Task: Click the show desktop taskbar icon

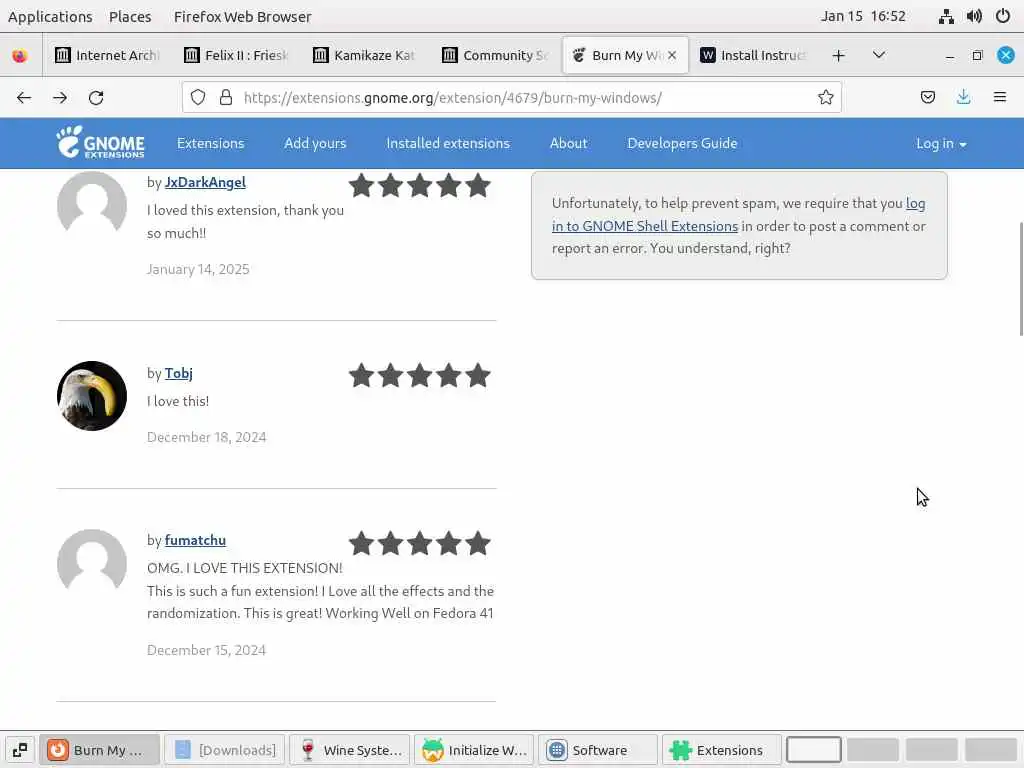Action: pos(20,750)
